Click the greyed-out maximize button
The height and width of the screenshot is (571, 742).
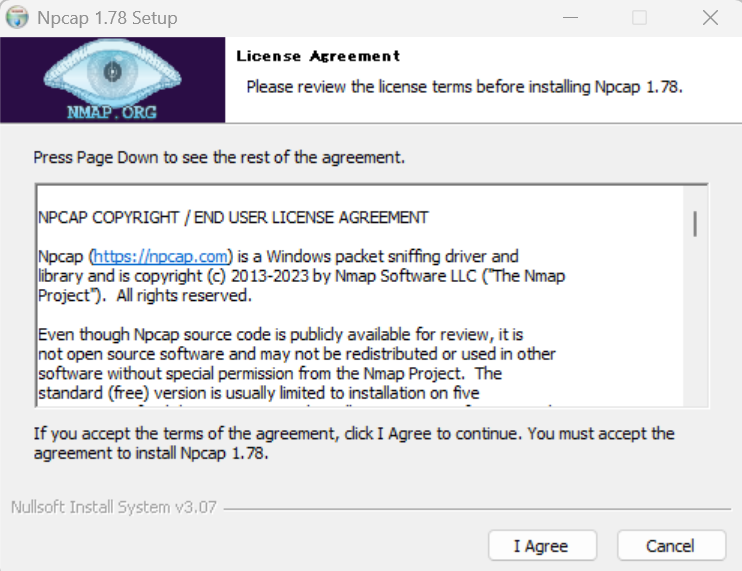pyautogui.click(x=640, y=18)
